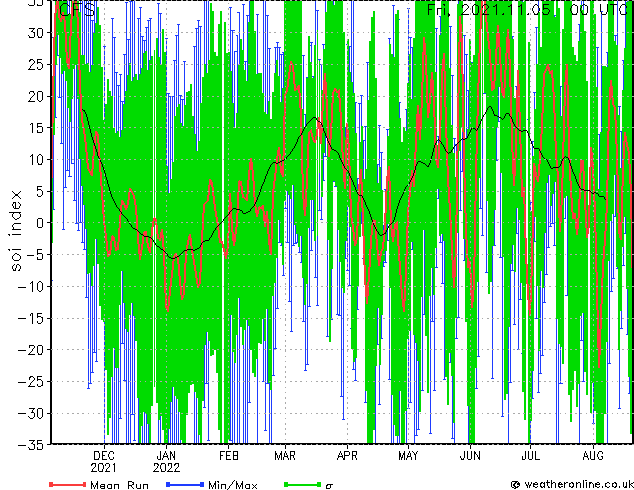Click the 'Fri, 2021.11.05' date header

[488, 9]
